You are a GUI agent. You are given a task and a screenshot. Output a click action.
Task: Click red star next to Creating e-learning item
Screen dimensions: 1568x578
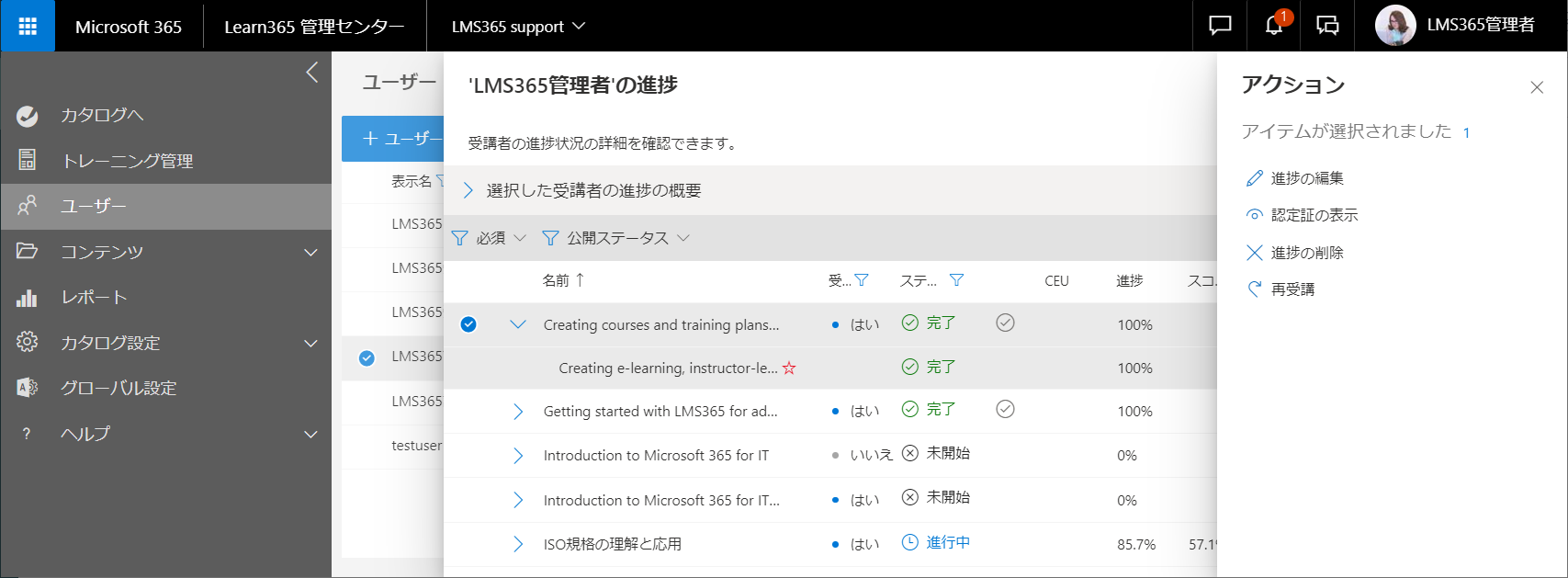point(789,368)
